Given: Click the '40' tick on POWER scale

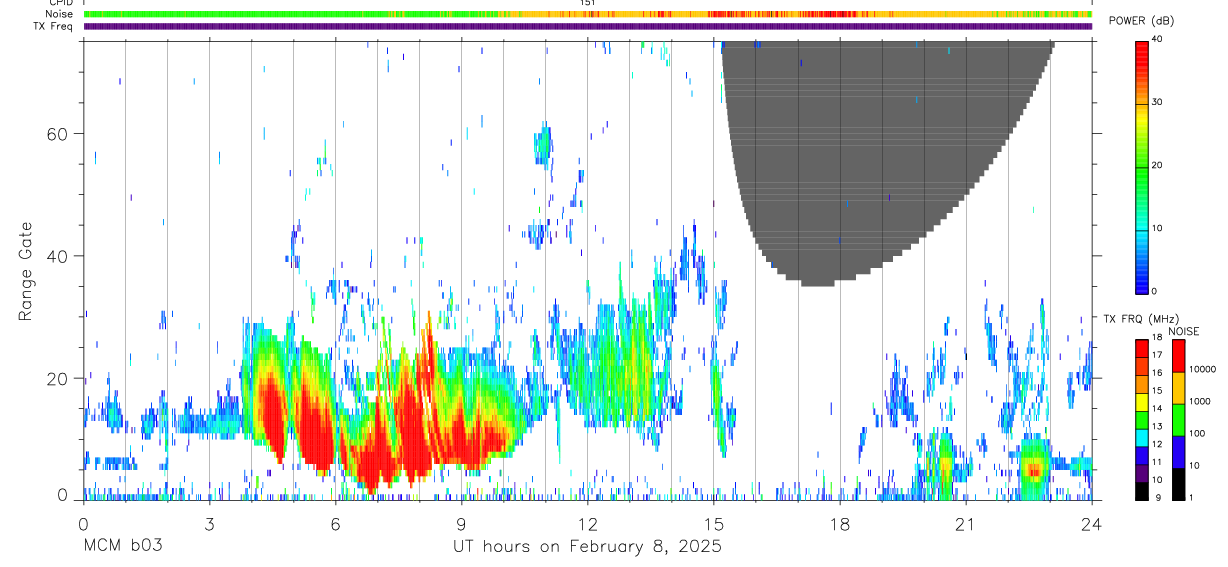Looking at the screenshot, I should [1157, 40].
